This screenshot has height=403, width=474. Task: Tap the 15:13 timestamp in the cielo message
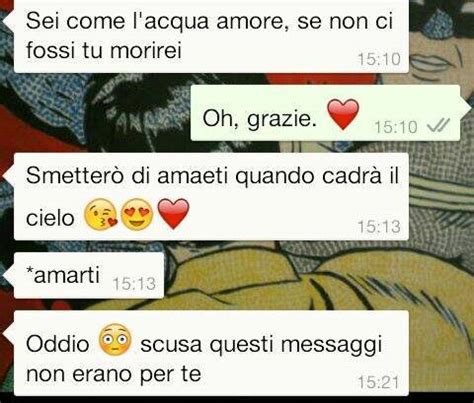(379, 227)
